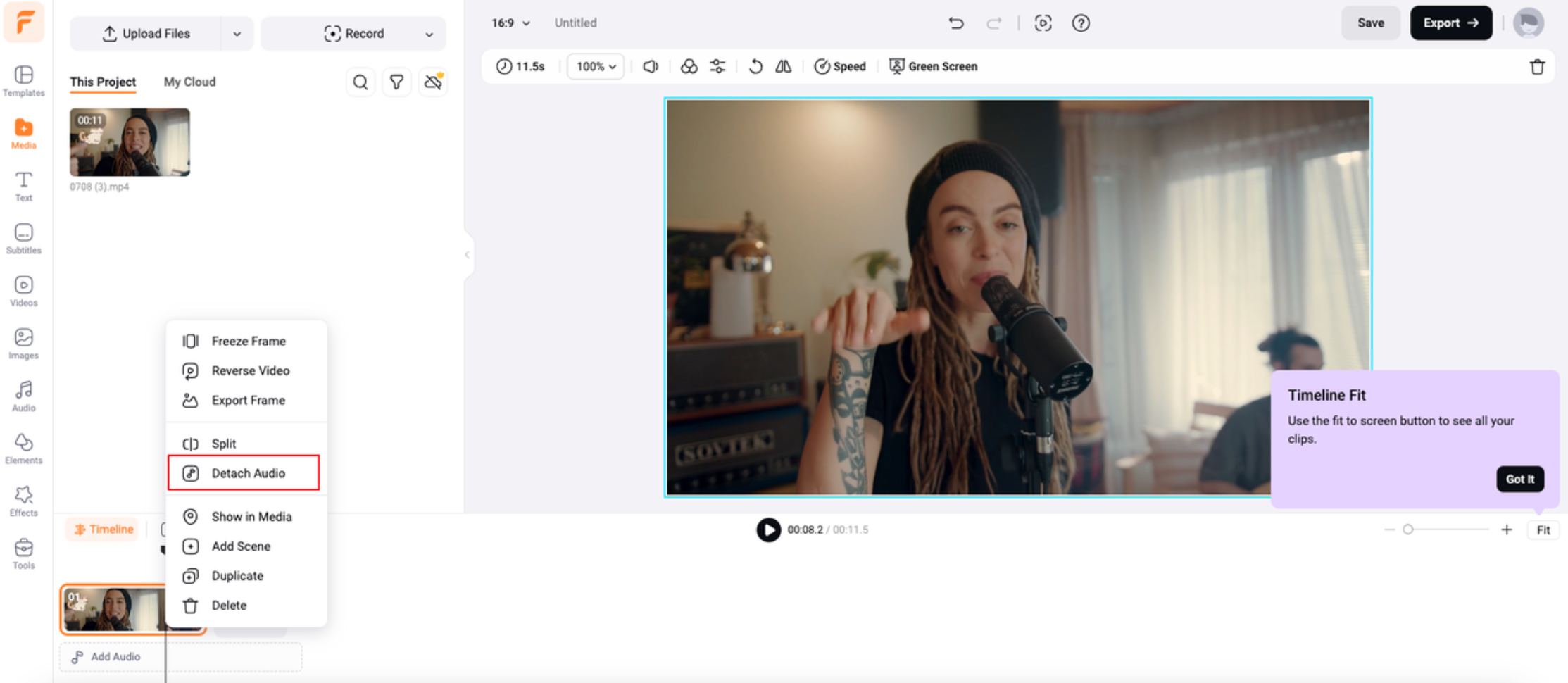This screenshot has width=1568, height=683.
Task: Click the timeline zoom slider handle
Action: click(x=1407, y=530)
